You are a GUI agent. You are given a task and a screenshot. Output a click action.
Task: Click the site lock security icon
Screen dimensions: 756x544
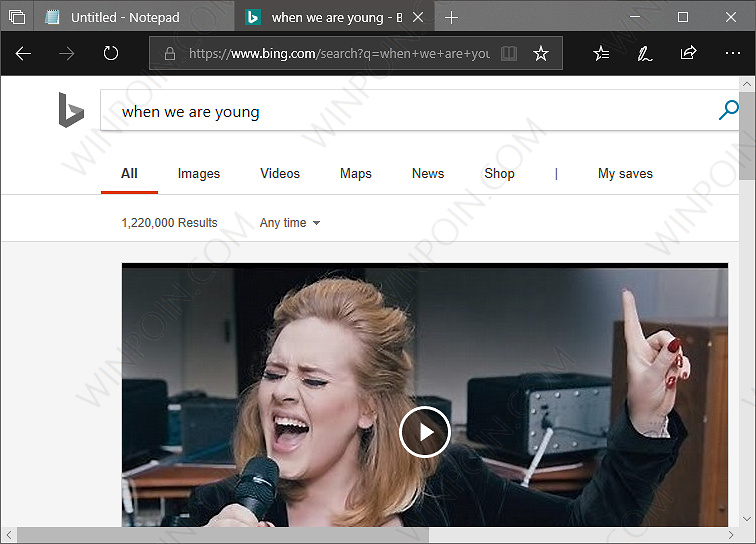[170, 54]
